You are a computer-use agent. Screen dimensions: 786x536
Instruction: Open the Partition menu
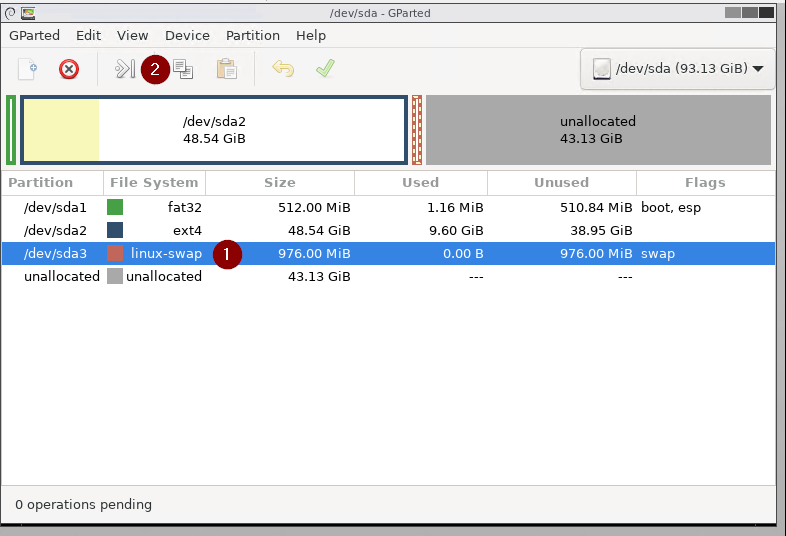coord(253,35)
